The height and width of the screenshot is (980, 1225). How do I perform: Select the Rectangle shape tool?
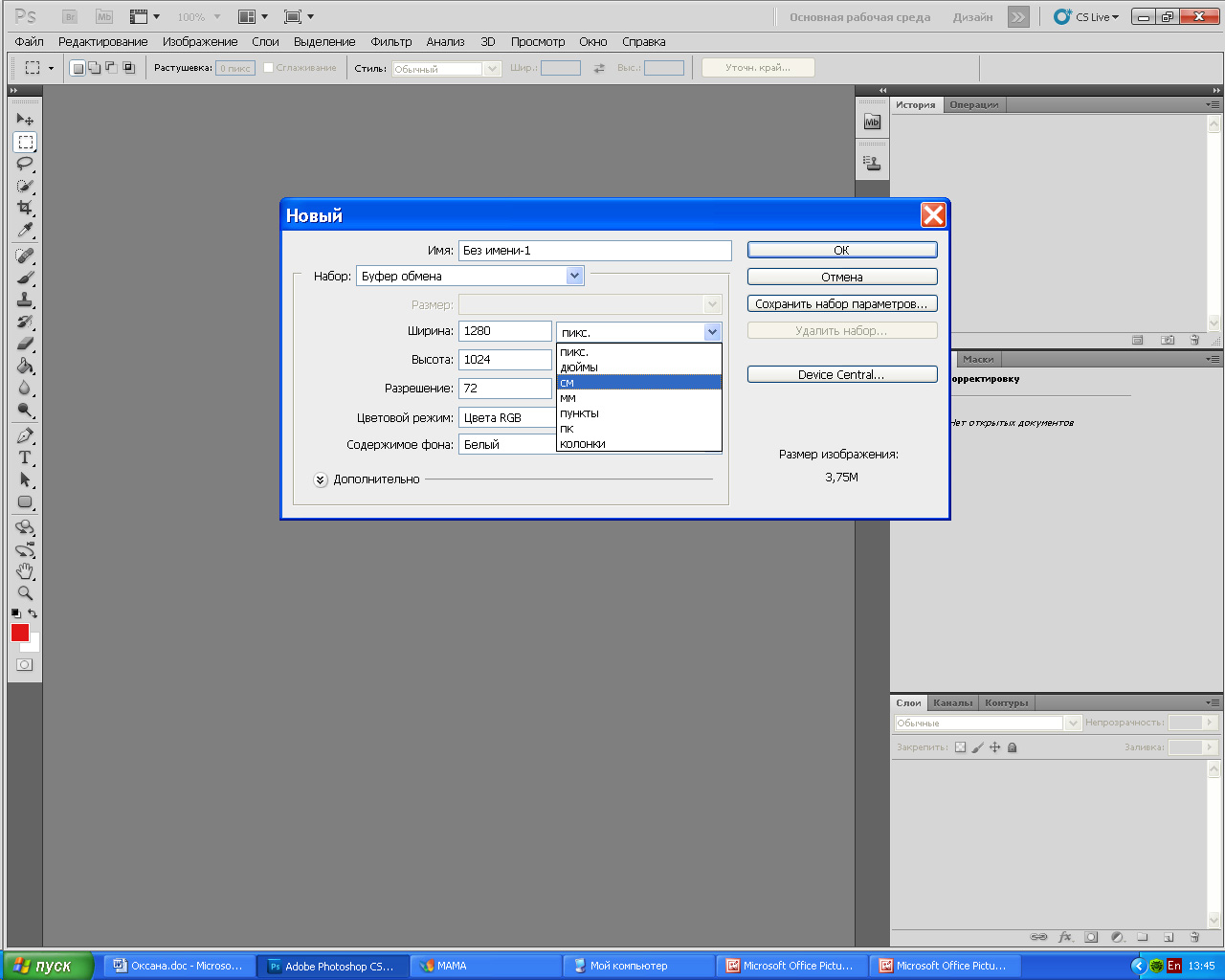click(x=25, y=501)
